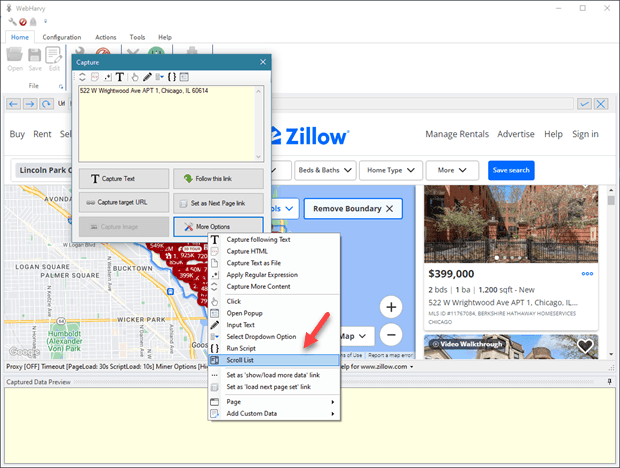Click the curly braces Run Script toolbar icon
Viewport: 620px width, 468px height.
(x=172, y=77)
